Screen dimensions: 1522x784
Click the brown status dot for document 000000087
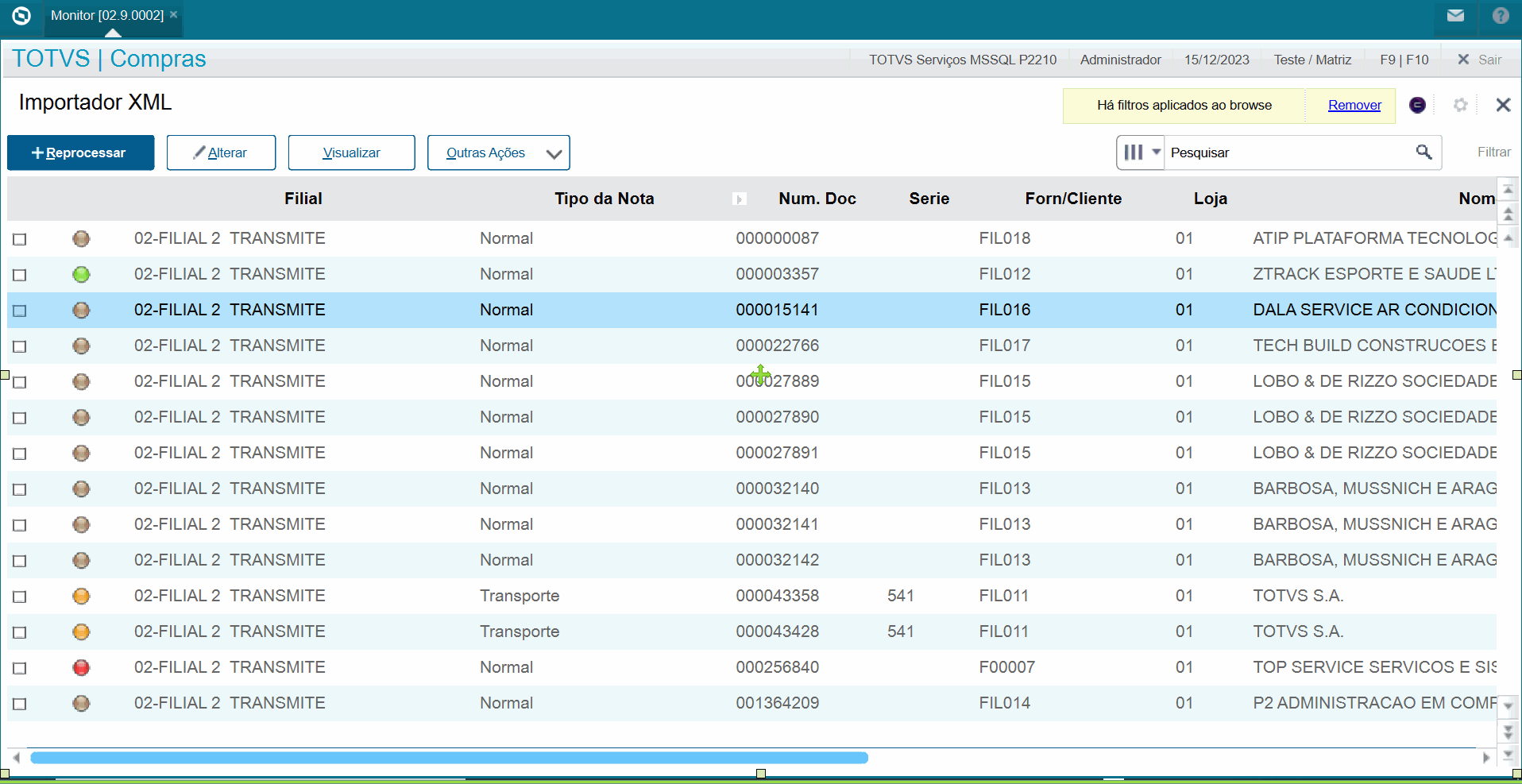(x=81, y=238)
